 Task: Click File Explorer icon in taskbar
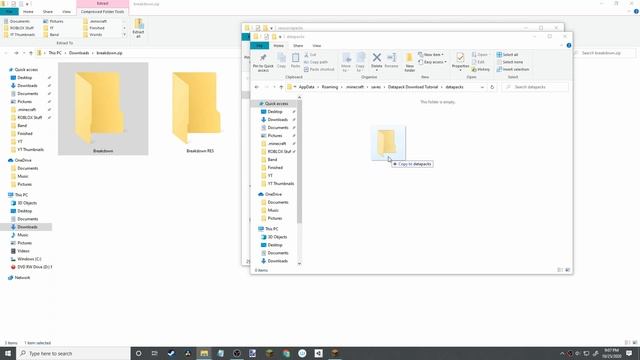coord(204,353)
